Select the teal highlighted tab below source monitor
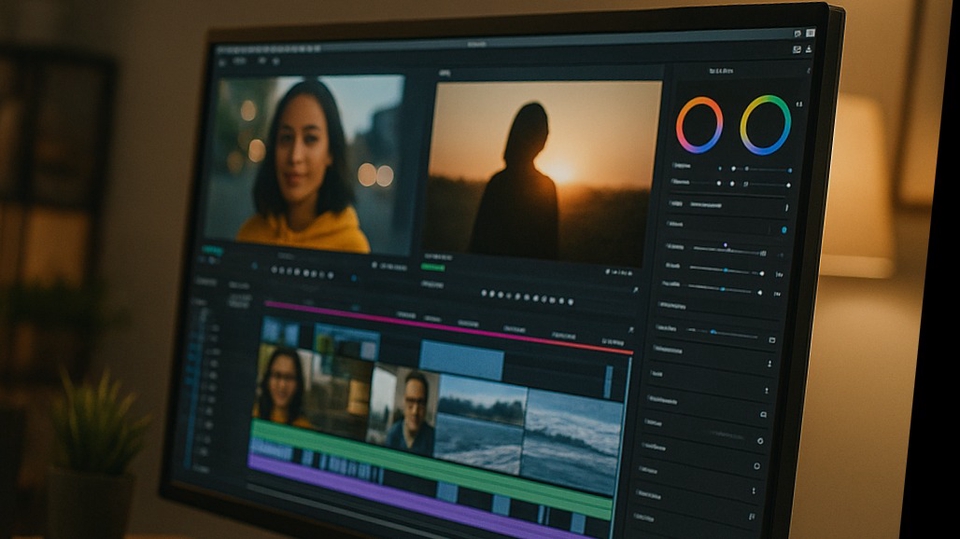 (212, 250)
